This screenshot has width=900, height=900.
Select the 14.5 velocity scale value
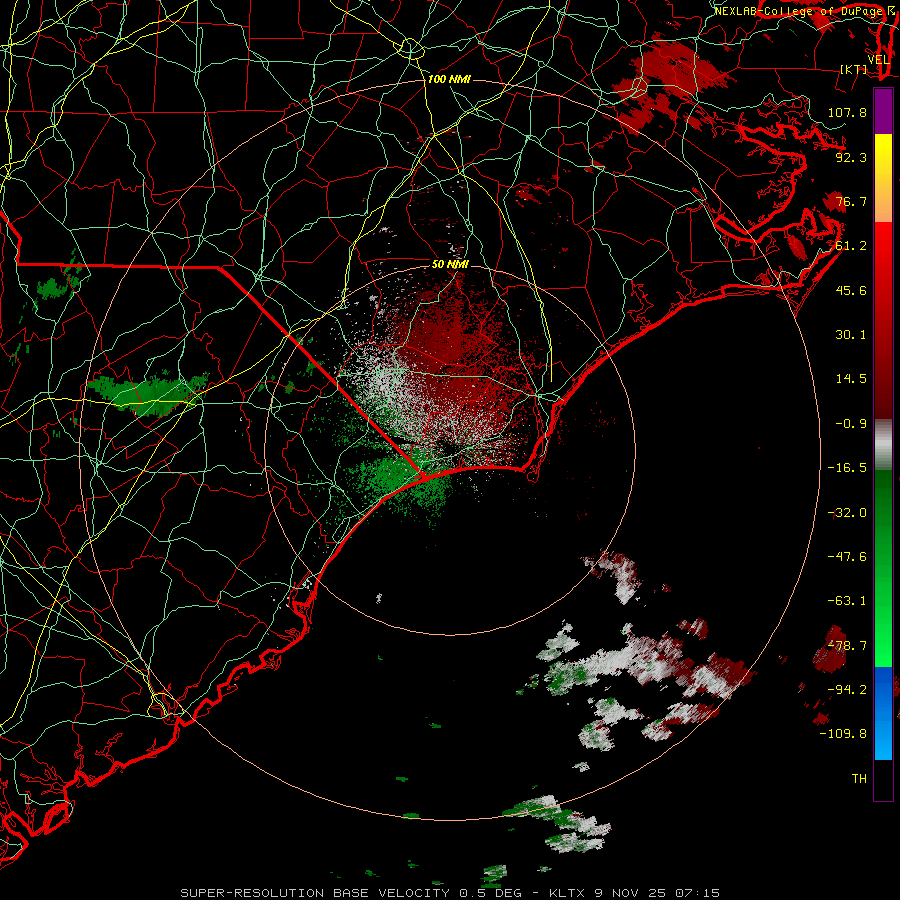(x=851, y=379)
